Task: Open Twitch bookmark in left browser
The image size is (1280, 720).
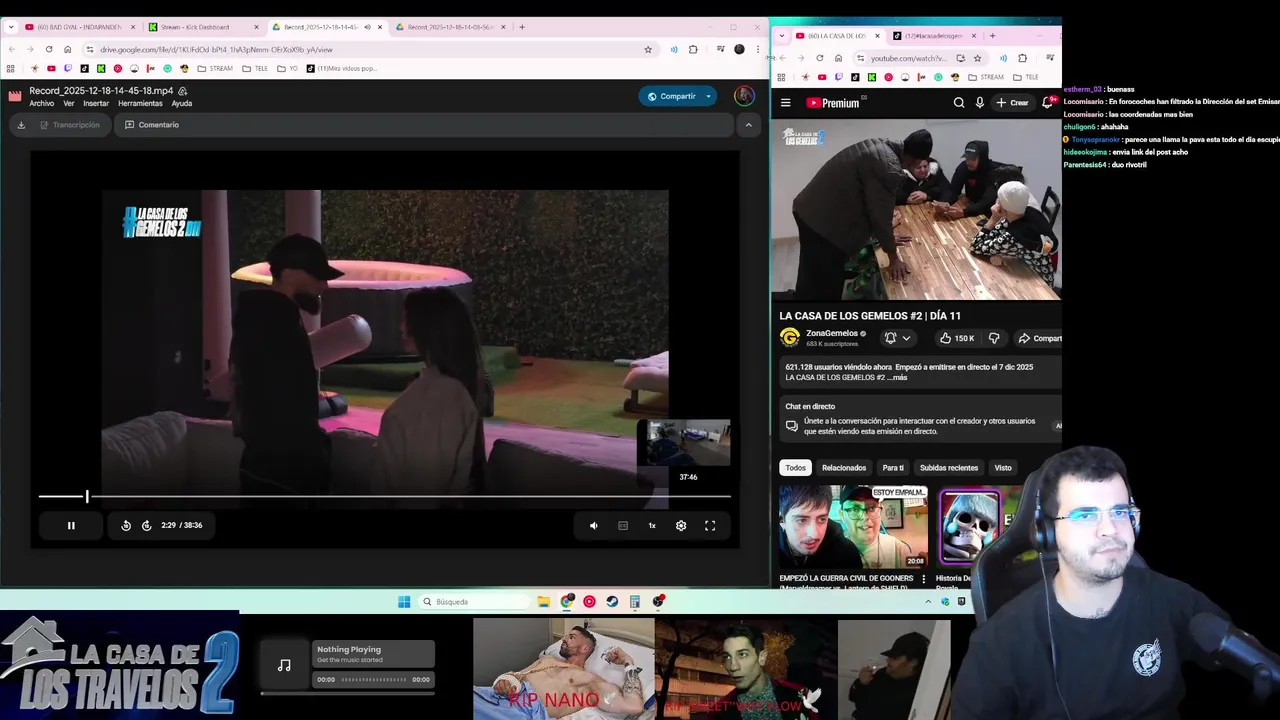Action: click(68, 69)
